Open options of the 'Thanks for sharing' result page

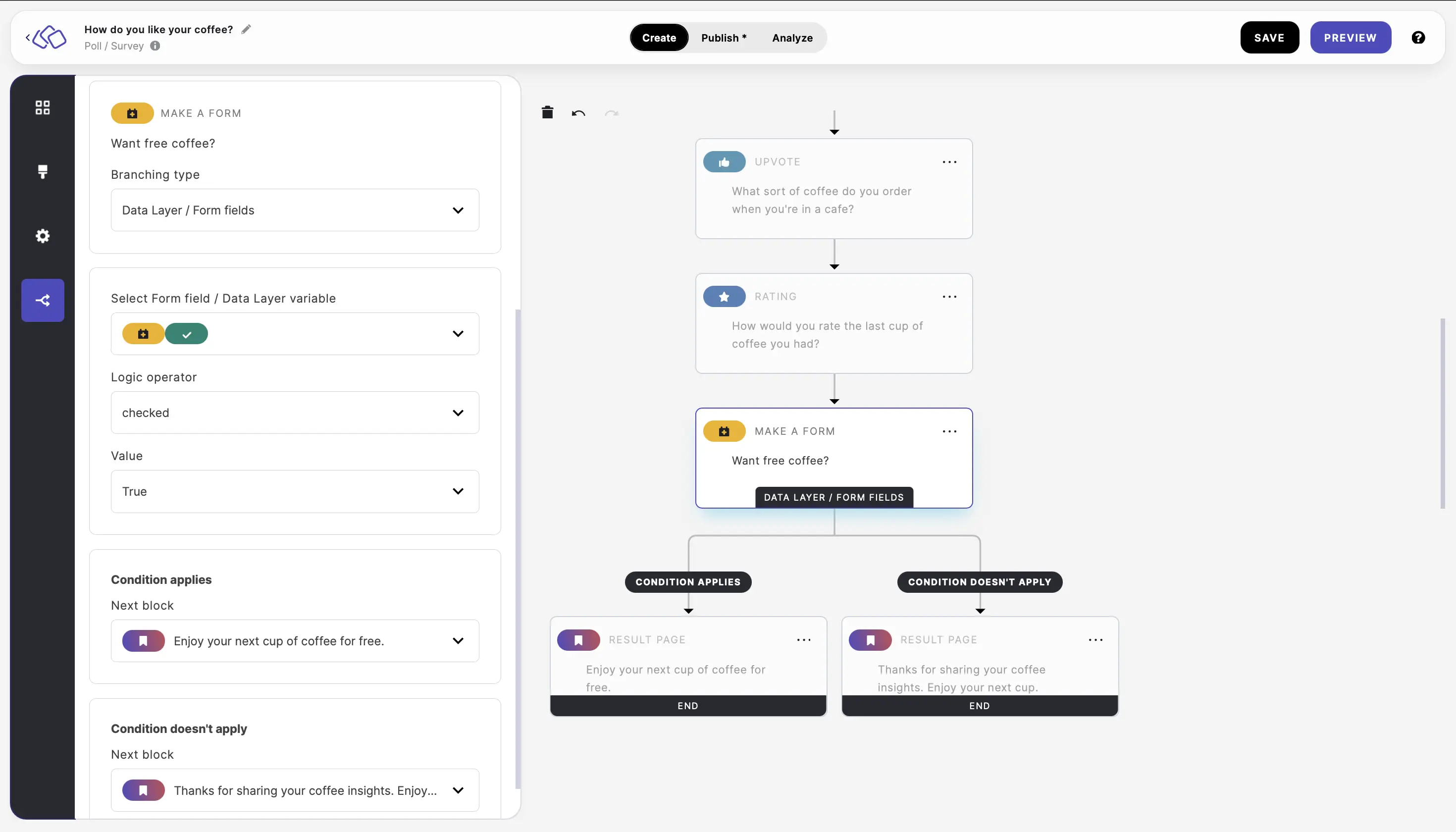(x=1096, y=640)
